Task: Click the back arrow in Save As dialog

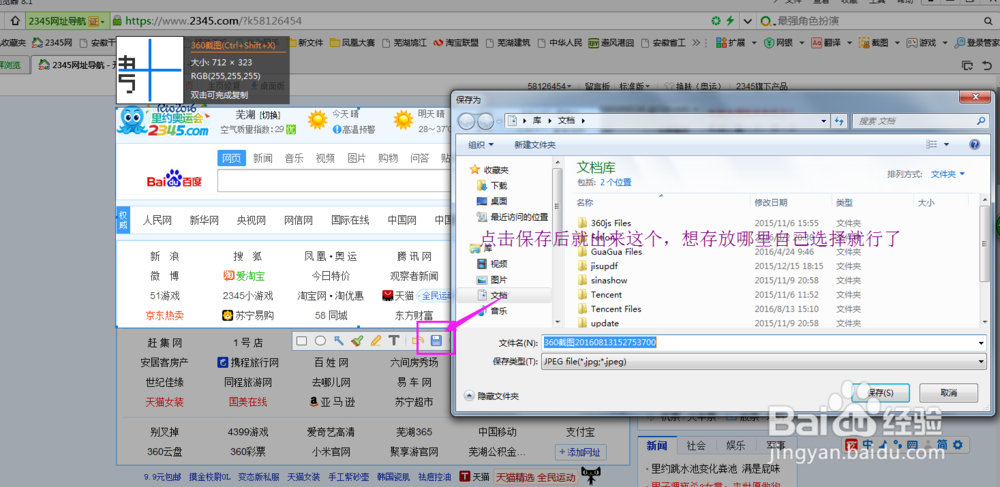Action: (467, 120)
